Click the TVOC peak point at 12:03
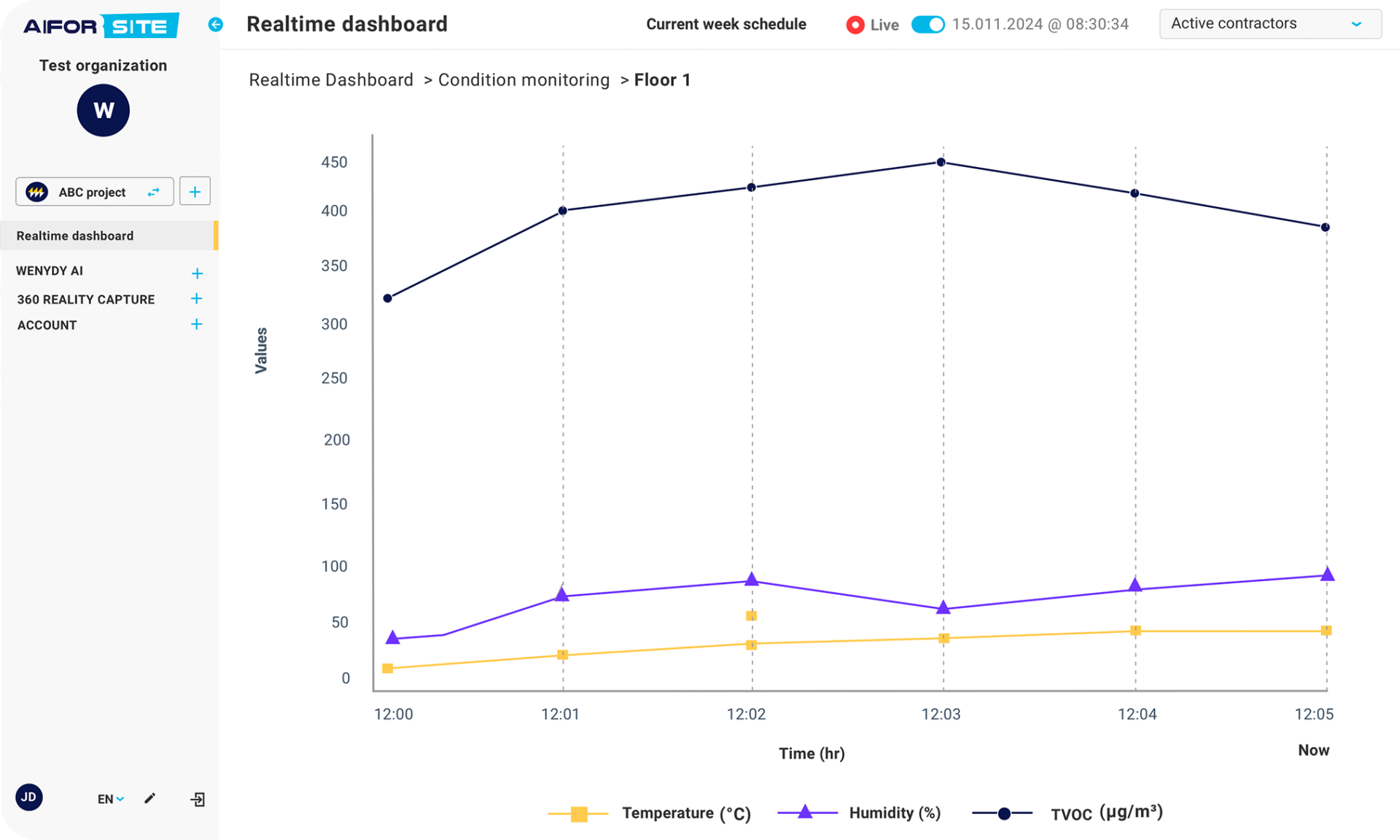Screen dimensions: 1400x840 tap(941, 162)
